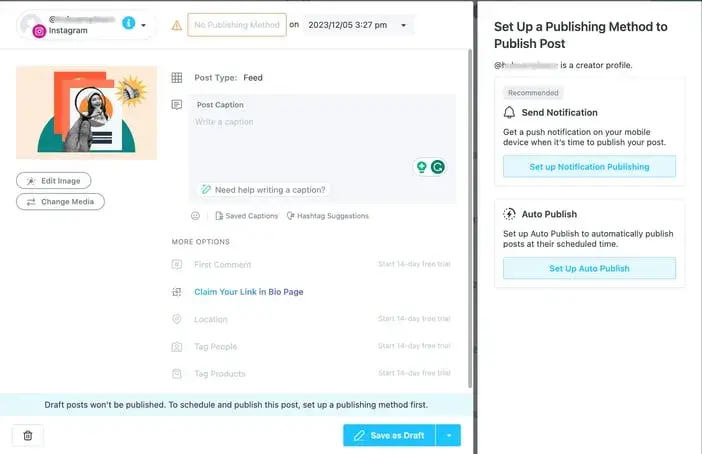Open the scheduled date and time dropdown
Image resolution: width=702 pixels, height=454 pixels.
402,25
